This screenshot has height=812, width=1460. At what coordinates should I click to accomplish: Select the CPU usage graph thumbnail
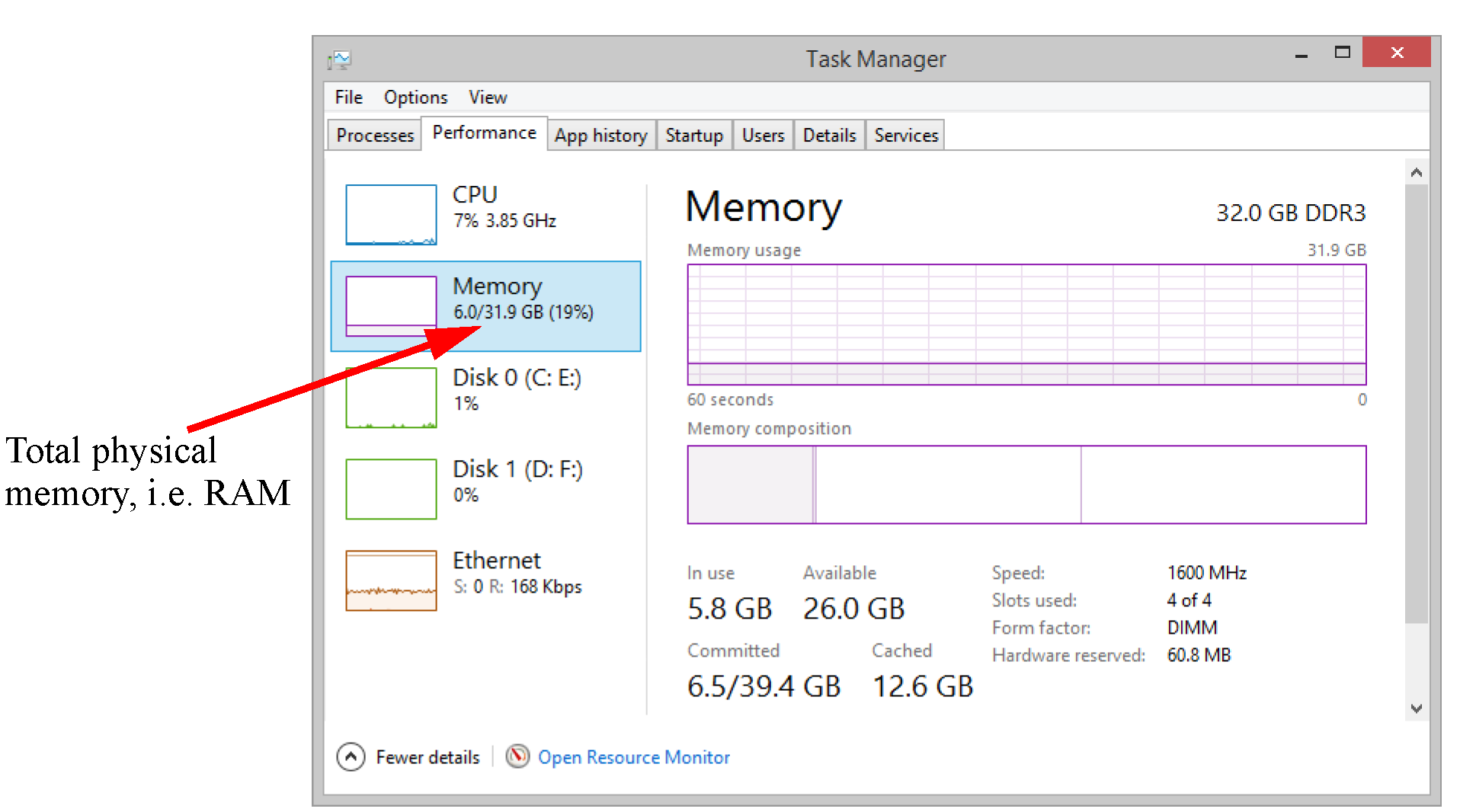(x=391, y=215)
